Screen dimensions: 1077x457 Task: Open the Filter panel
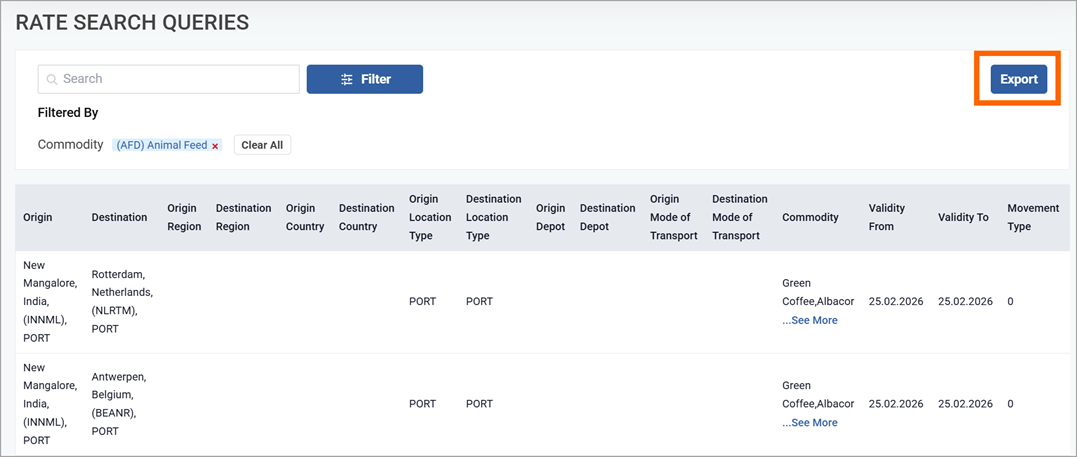click(x=365, y=79)
